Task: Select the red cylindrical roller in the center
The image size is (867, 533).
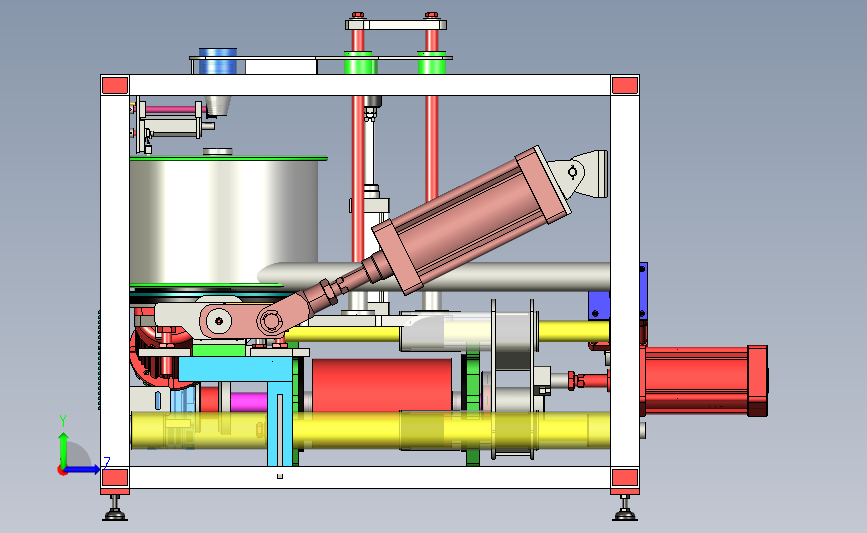Action: (382, 385)
